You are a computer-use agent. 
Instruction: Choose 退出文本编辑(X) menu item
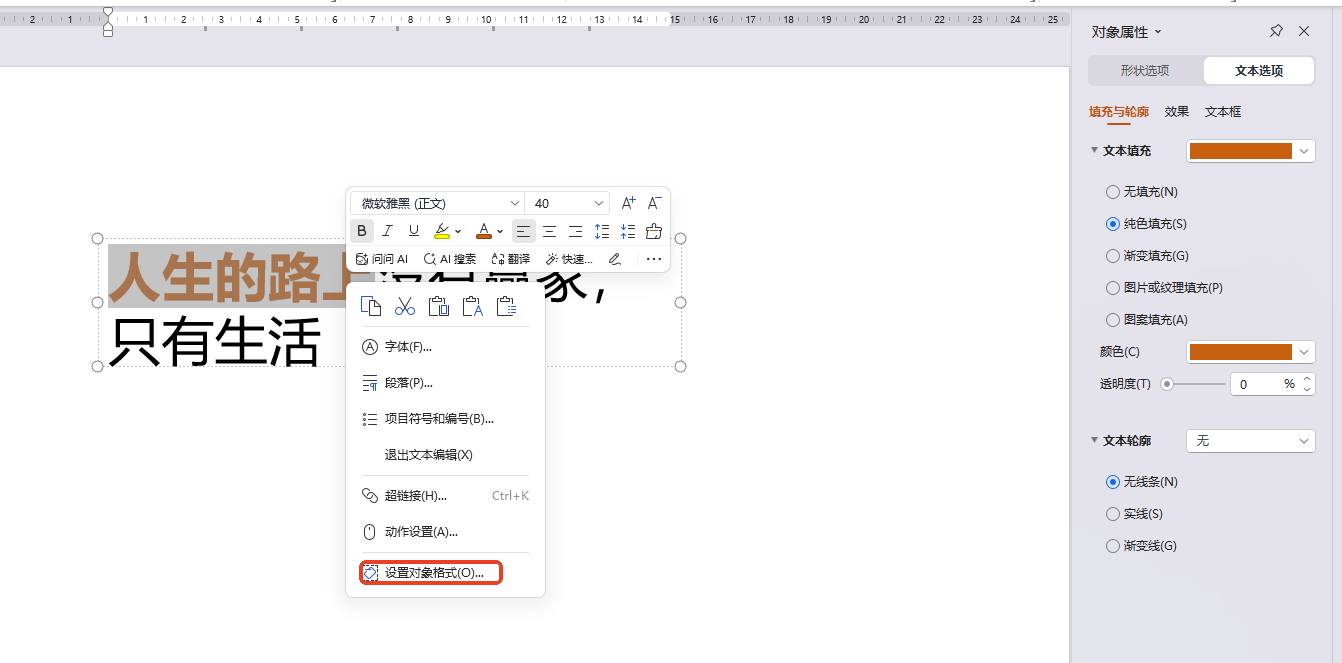click(445, 455)
